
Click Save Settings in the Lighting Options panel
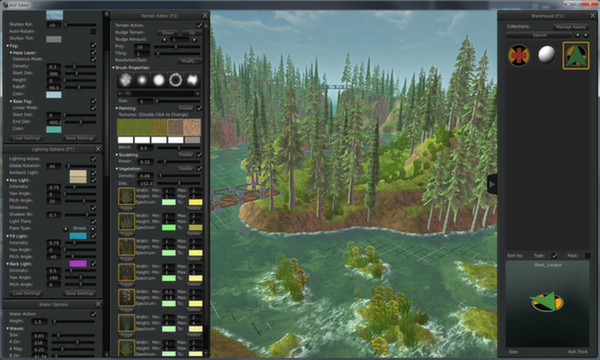coord(80,293)
